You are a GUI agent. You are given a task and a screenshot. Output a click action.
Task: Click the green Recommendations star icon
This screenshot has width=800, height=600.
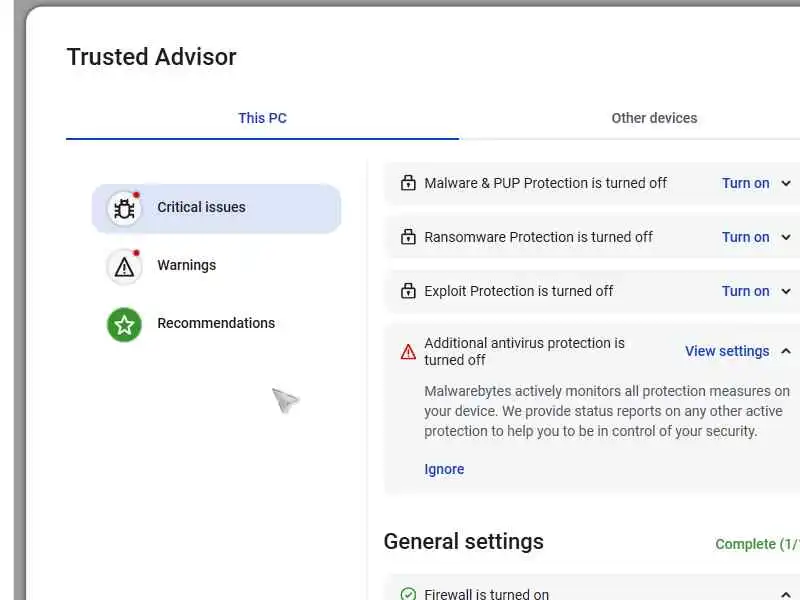tap(124, 324)
